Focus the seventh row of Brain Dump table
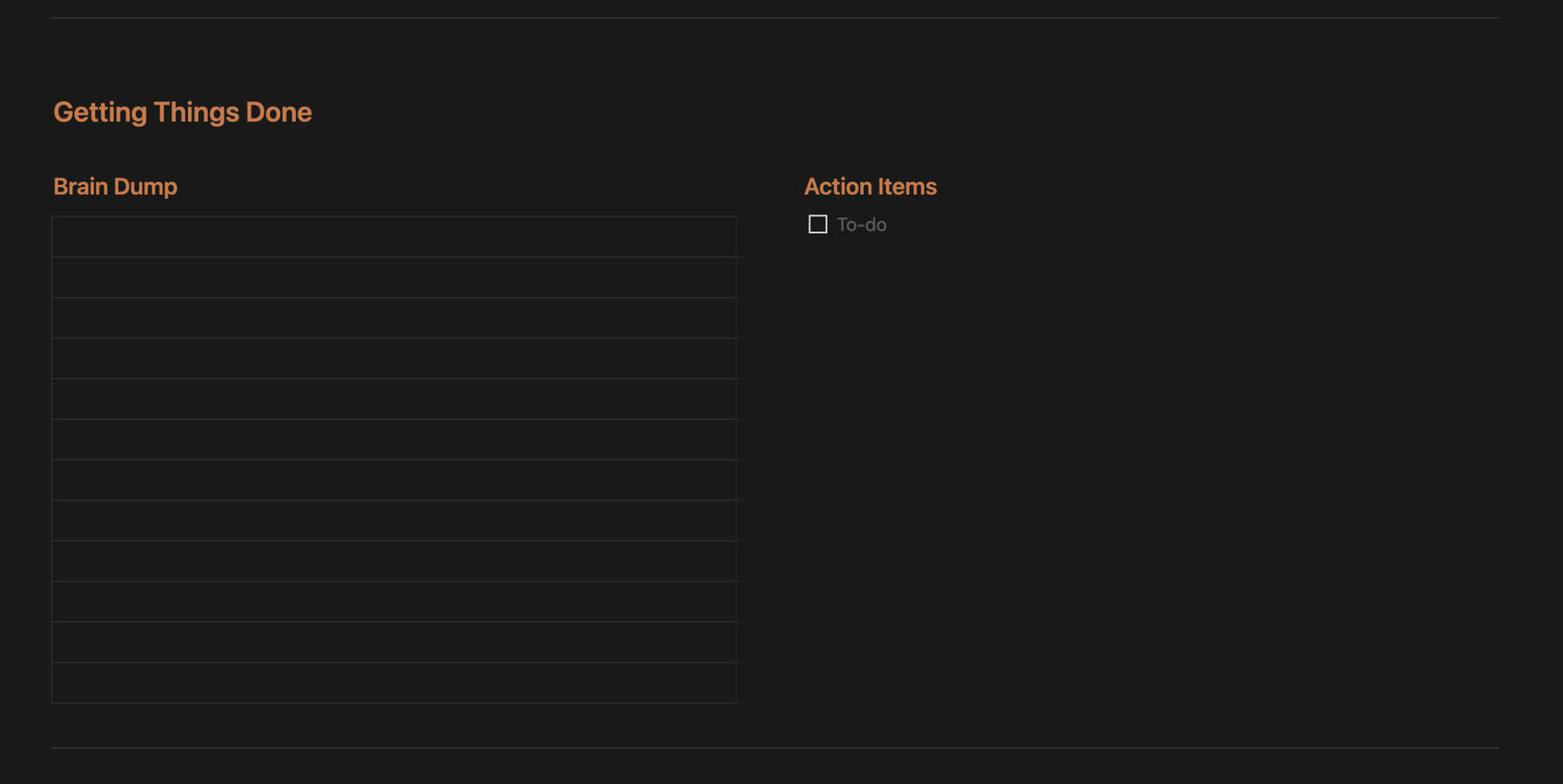The height and width of the screenshot is (784, 1563). coord(394,481)
